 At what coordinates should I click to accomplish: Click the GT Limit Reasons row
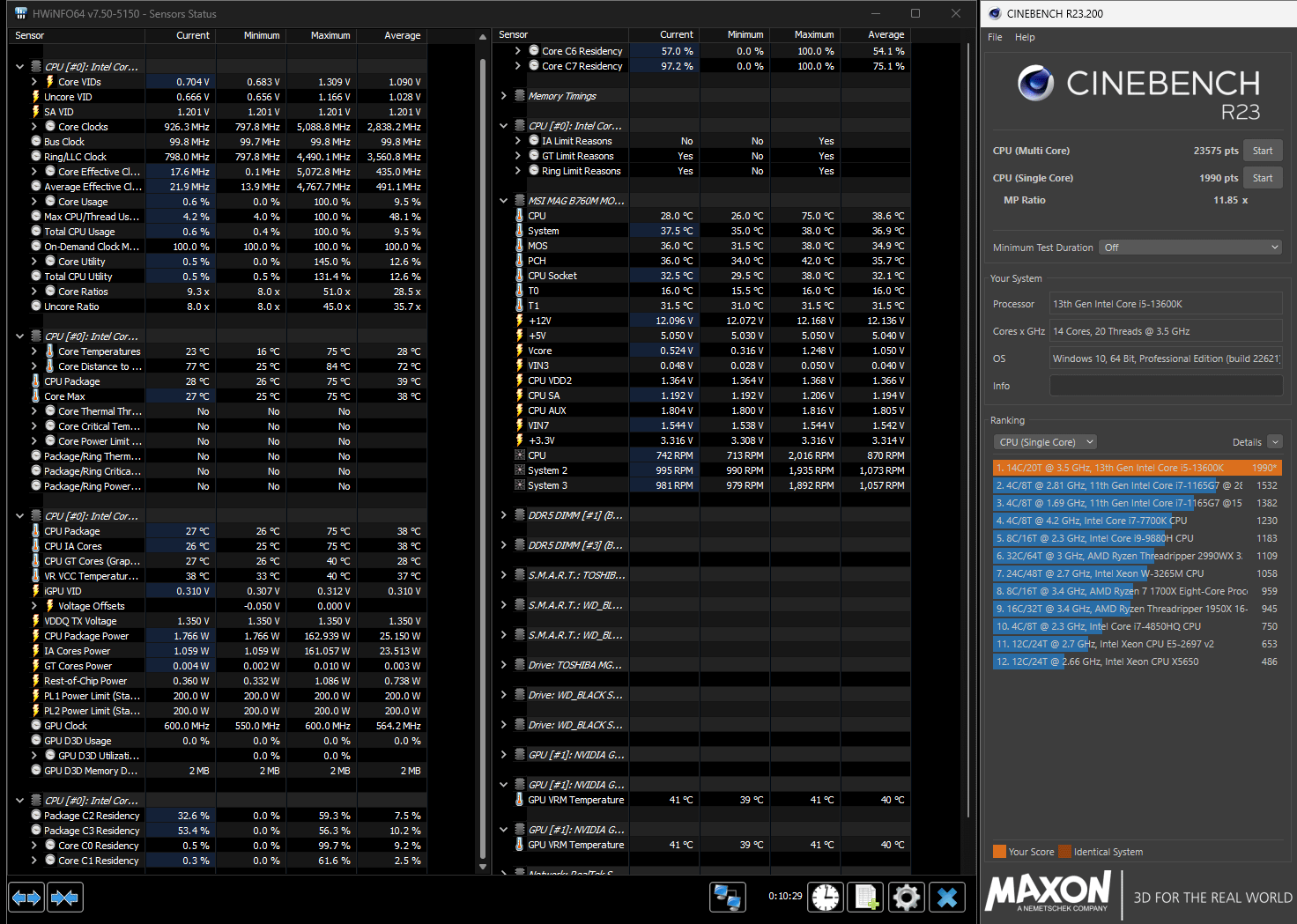[711, 156]
